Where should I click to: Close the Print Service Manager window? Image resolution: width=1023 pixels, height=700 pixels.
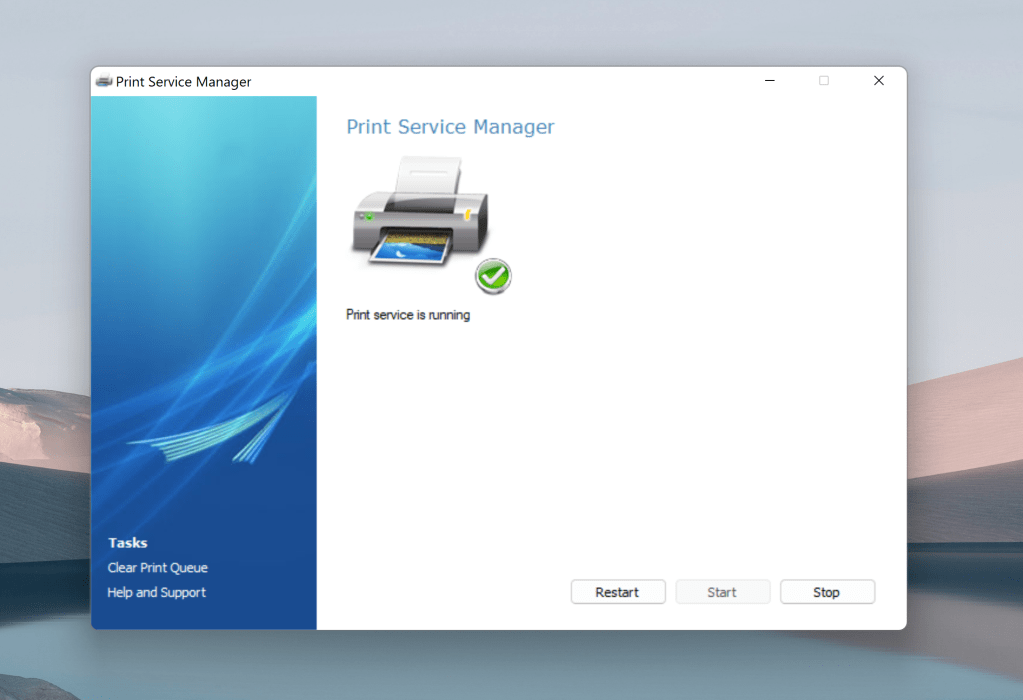click(879, 81)
